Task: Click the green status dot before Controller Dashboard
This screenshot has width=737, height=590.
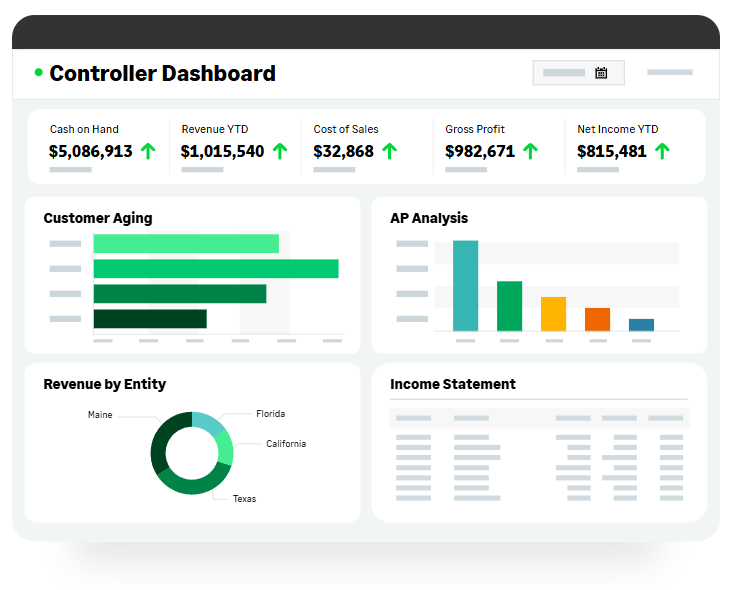Action: 39,72
